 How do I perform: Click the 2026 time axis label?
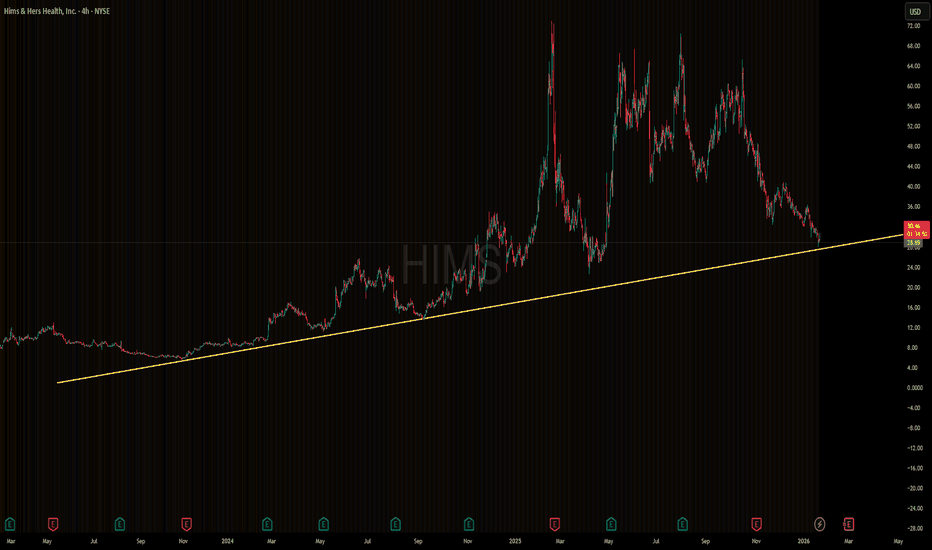(x=803, y=541)
